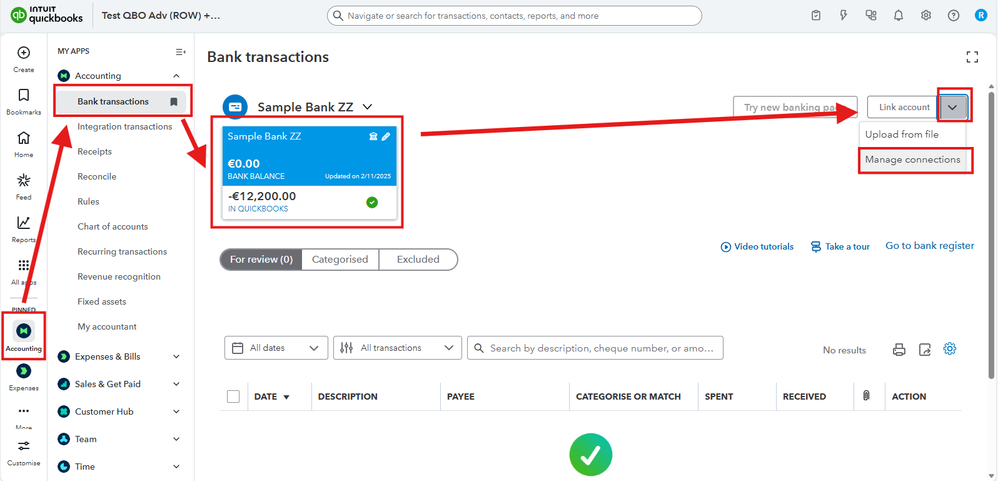Open Receipts menu item
The height and width of the screenshot is (481, 998).
[94, 151]
